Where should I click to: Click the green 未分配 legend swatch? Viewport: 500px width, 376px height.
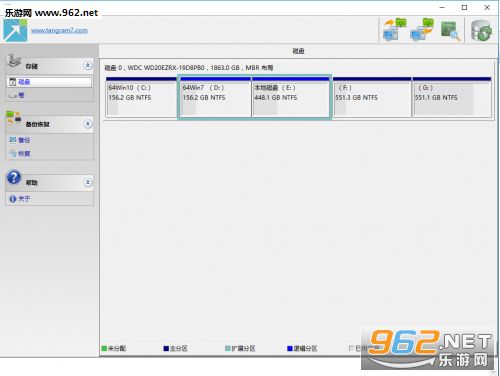coord(104,349)
